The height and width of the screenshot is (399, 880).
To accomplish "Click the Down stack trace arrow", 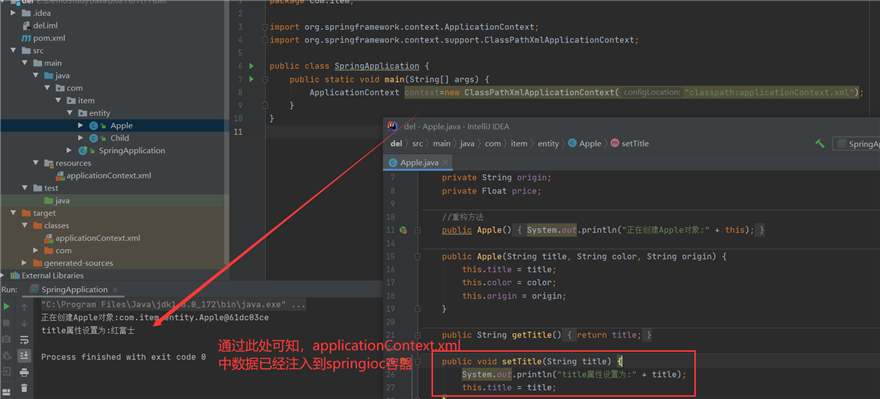I will 24,323.
